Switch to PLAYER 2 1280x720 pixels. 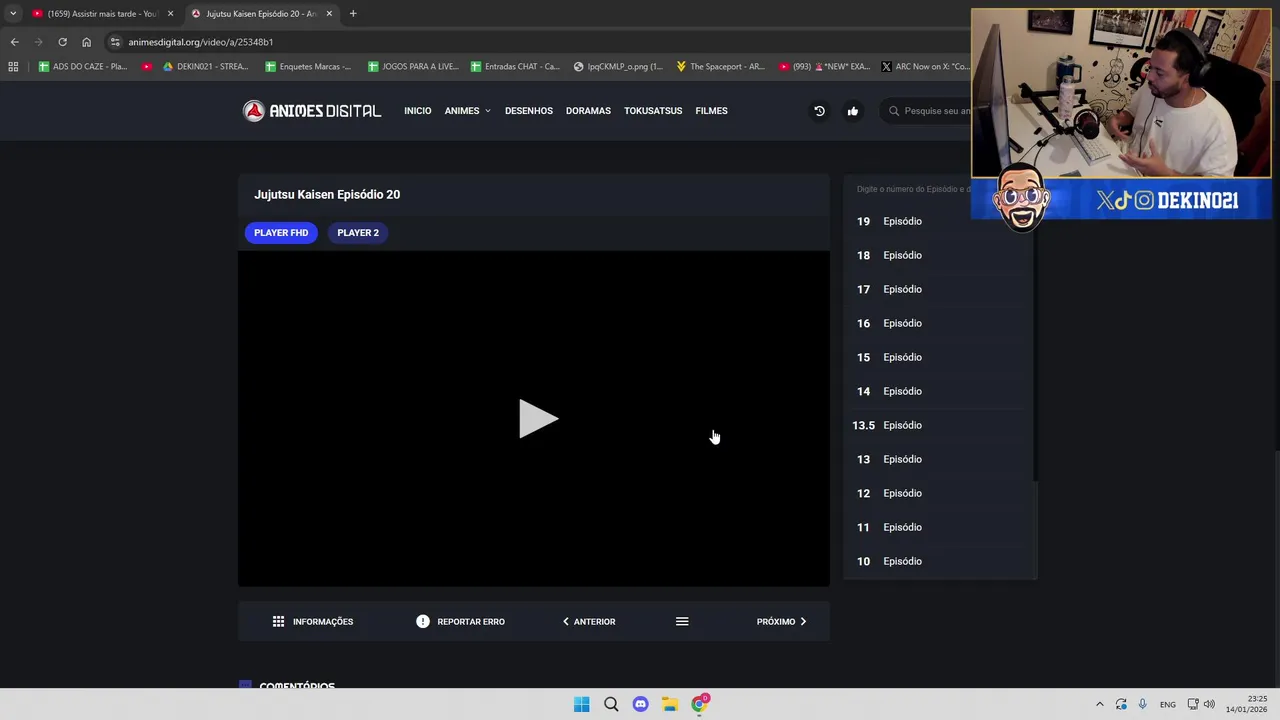358,233
